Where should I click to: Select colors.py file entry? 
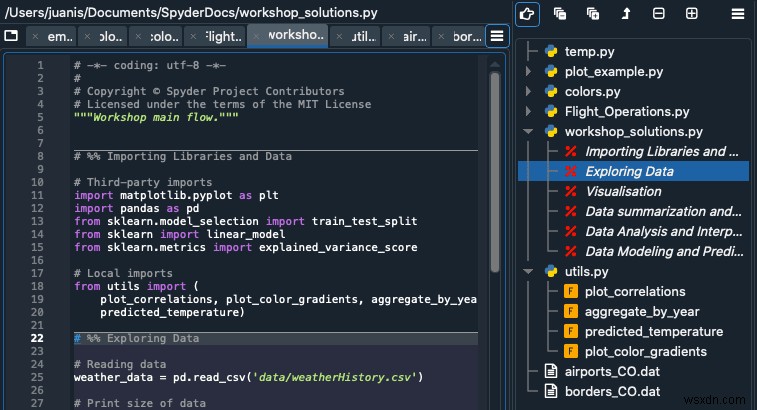[592, 91]
